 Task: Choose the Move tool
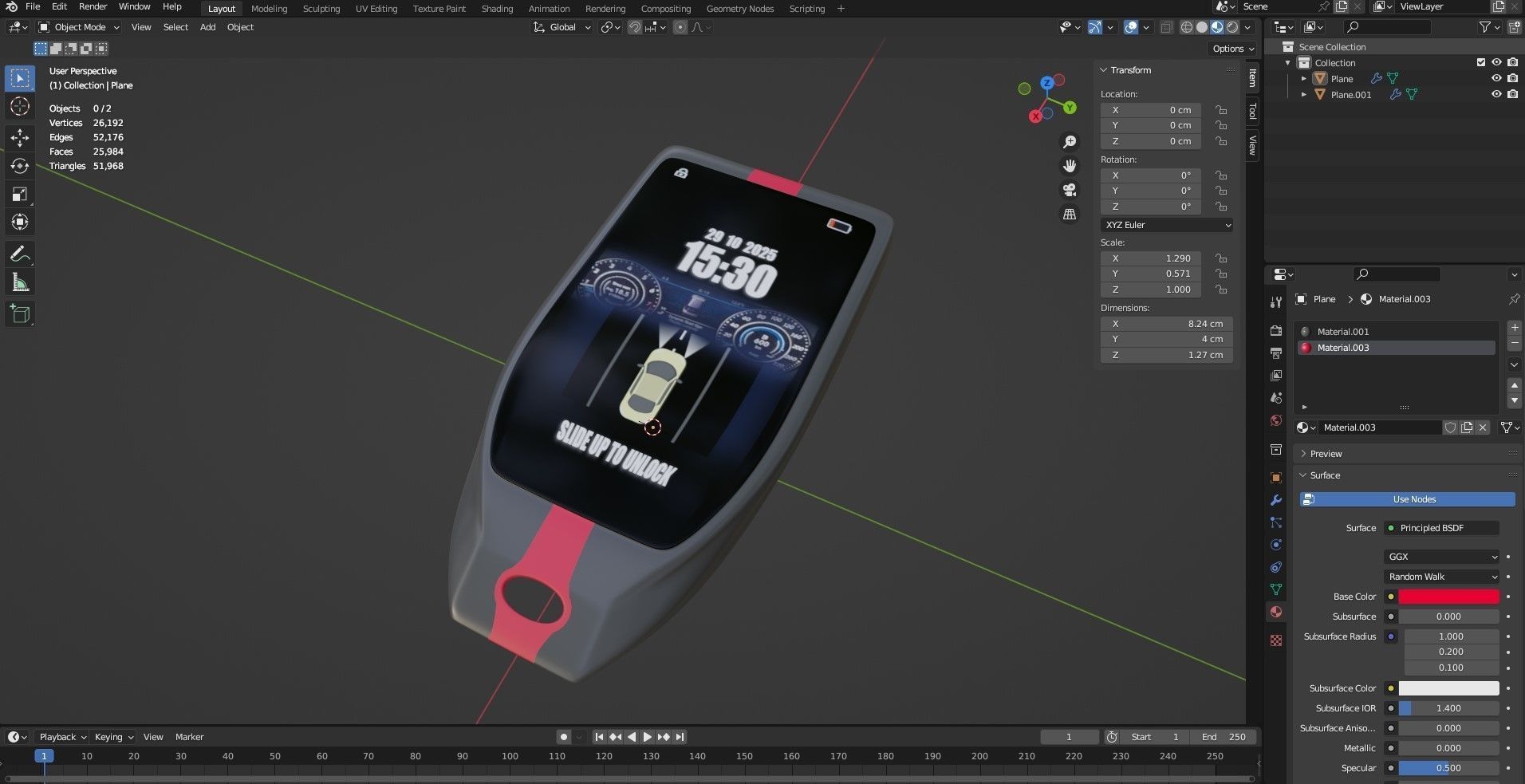(x=20, y=137)
